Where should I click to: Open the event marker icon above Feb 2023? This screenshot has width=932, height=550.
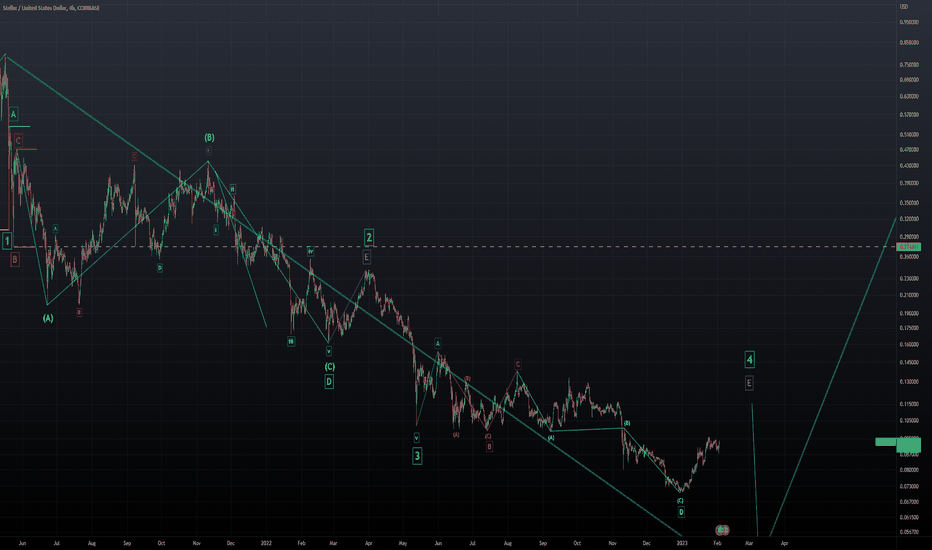722,529
